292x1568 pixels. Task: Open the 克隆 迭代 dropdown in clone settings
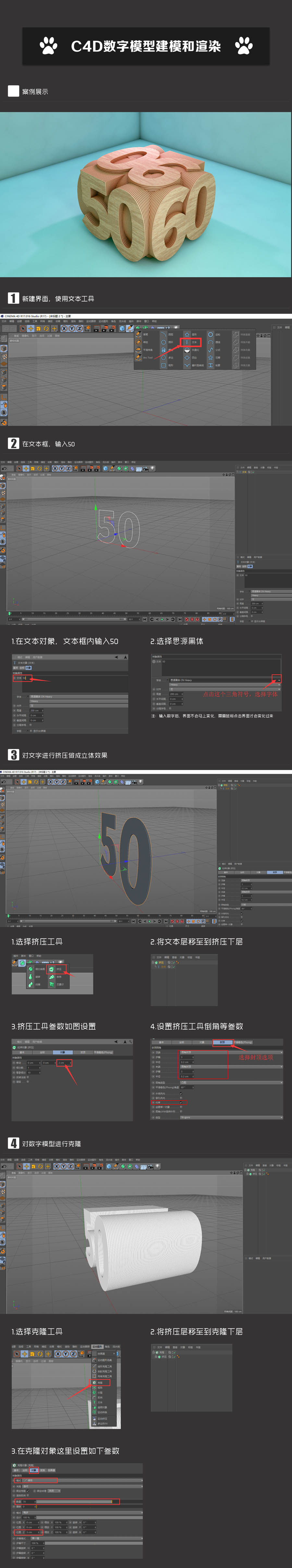click(x=82, y=1487)
